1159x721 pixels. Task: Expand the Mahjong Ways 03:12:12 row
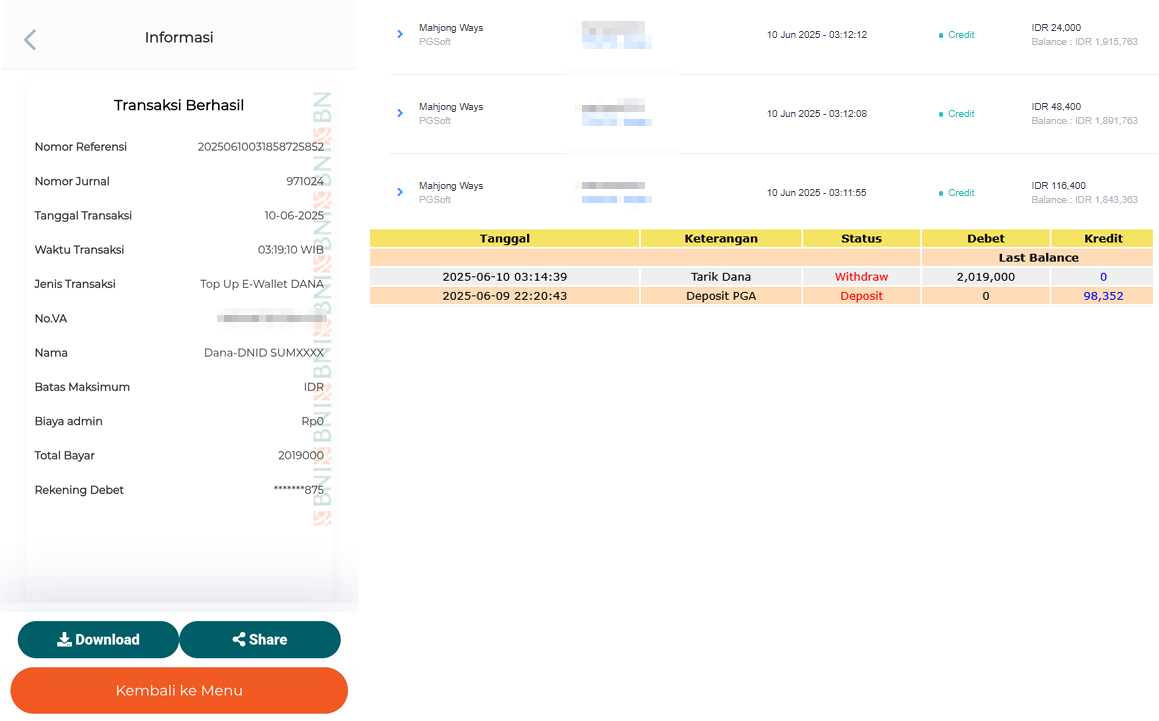[x=400, y=34]
